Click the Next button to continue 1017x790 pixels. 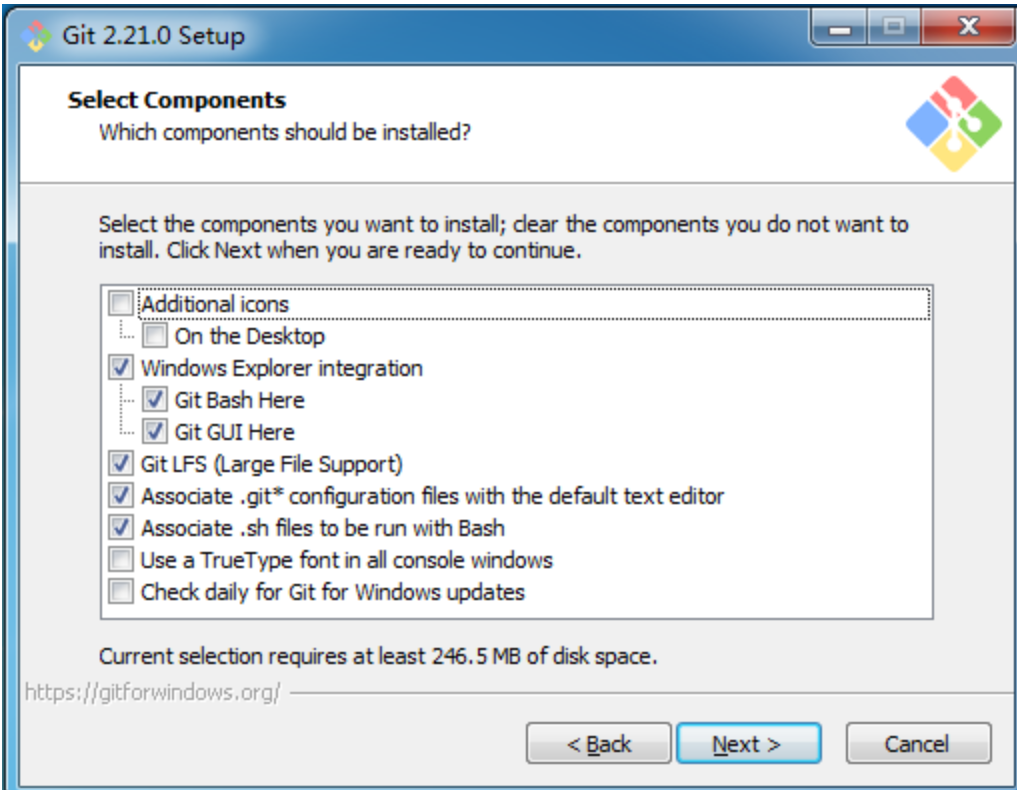click(748, 743)
